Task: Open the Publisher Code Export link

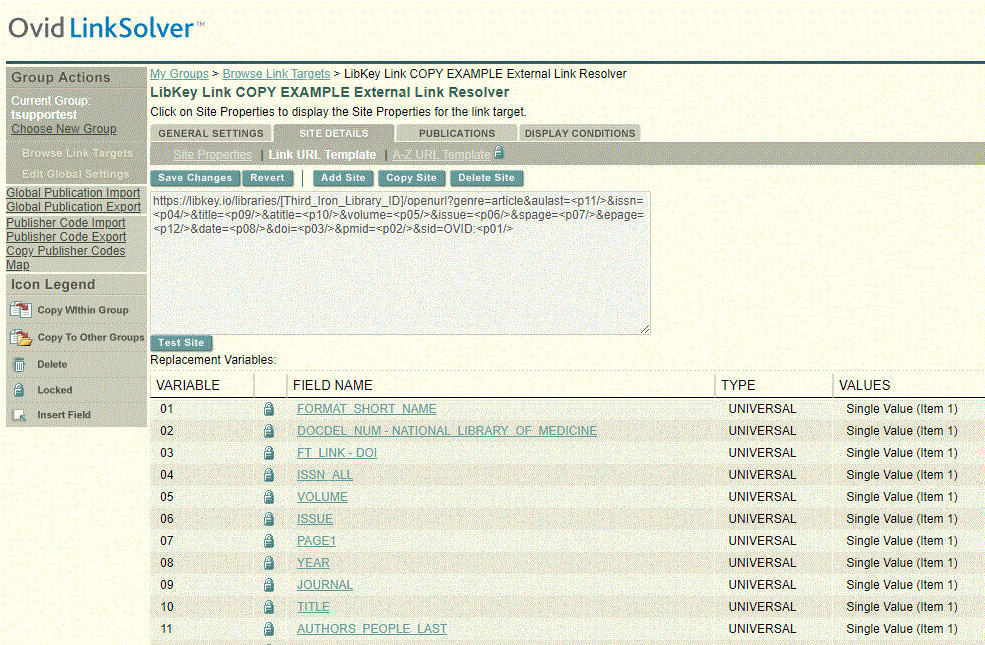Action: click(66, 237)
